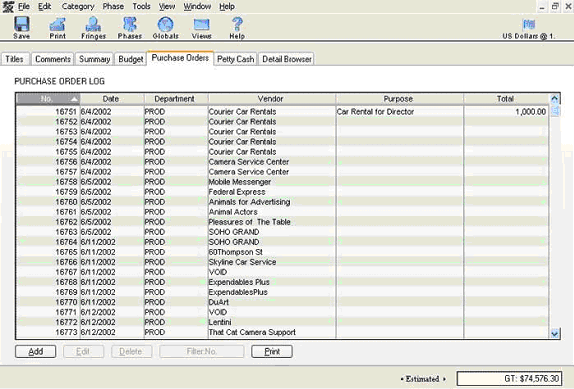Click the Estimated label in status bar

(x=422, y=379)
